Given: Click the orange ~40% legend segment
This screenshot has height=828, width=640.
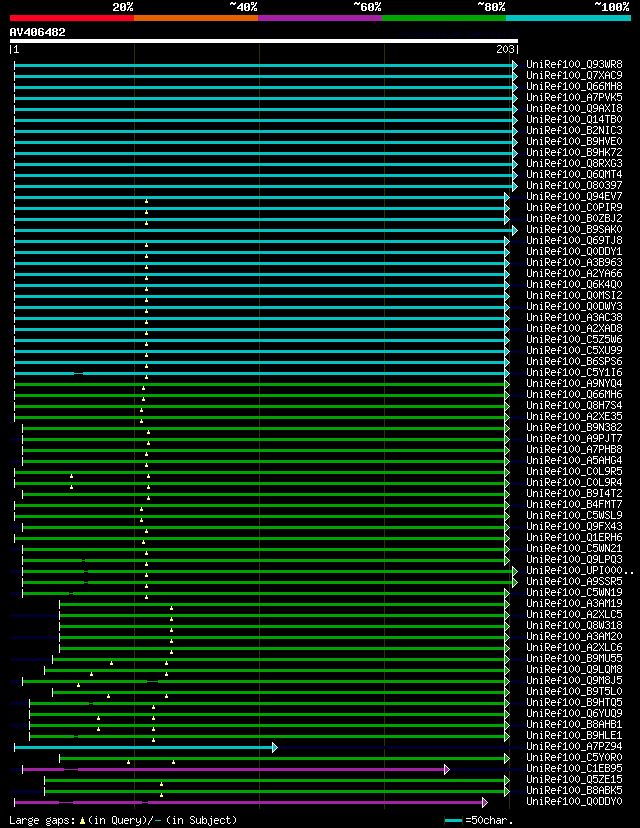Looking at the screenshot, I should click(196, 18).
